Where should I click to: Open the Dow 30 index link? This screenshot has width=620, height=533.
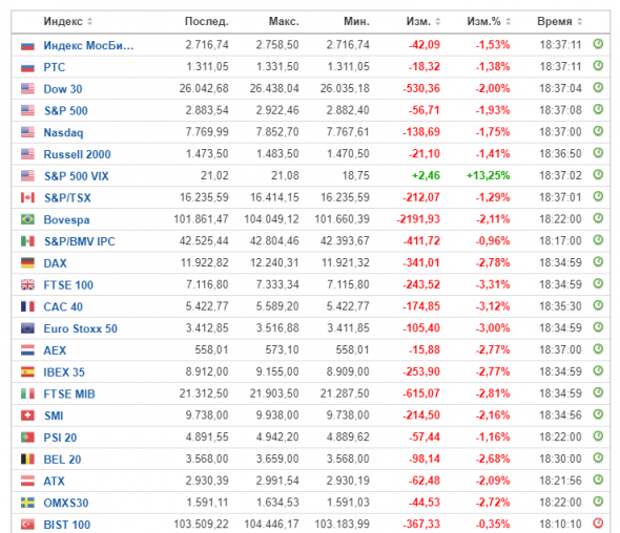pos(63,89)
